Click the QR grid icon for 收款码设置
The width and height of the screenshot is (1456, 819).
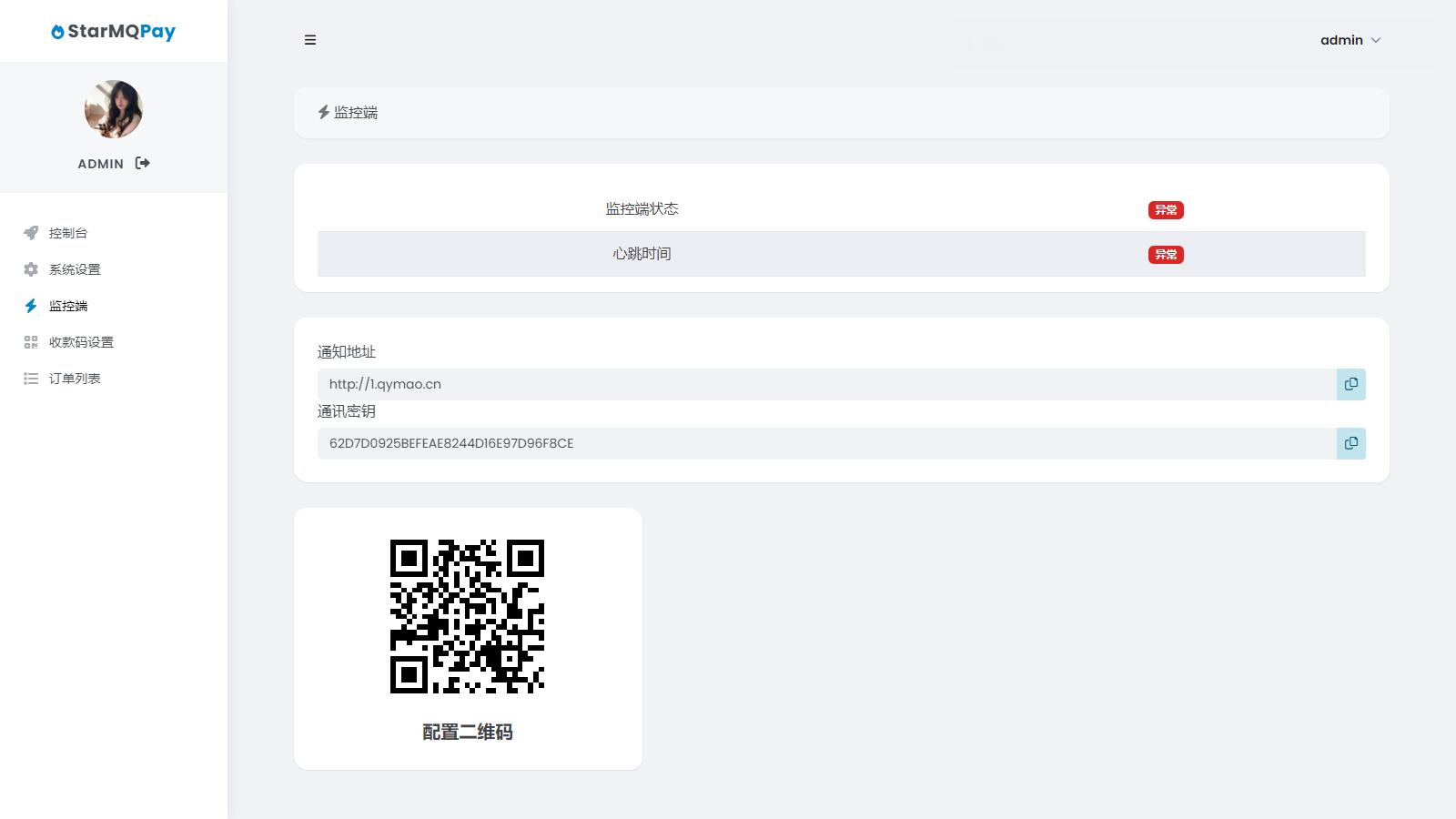point(31,342)
